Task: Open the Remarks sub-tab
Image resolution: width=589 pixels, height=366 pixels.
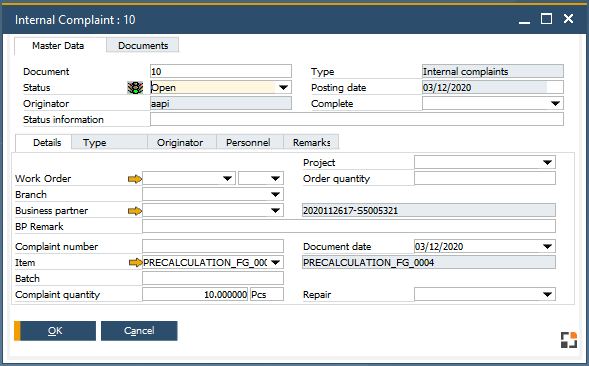Action: (311, 143)
